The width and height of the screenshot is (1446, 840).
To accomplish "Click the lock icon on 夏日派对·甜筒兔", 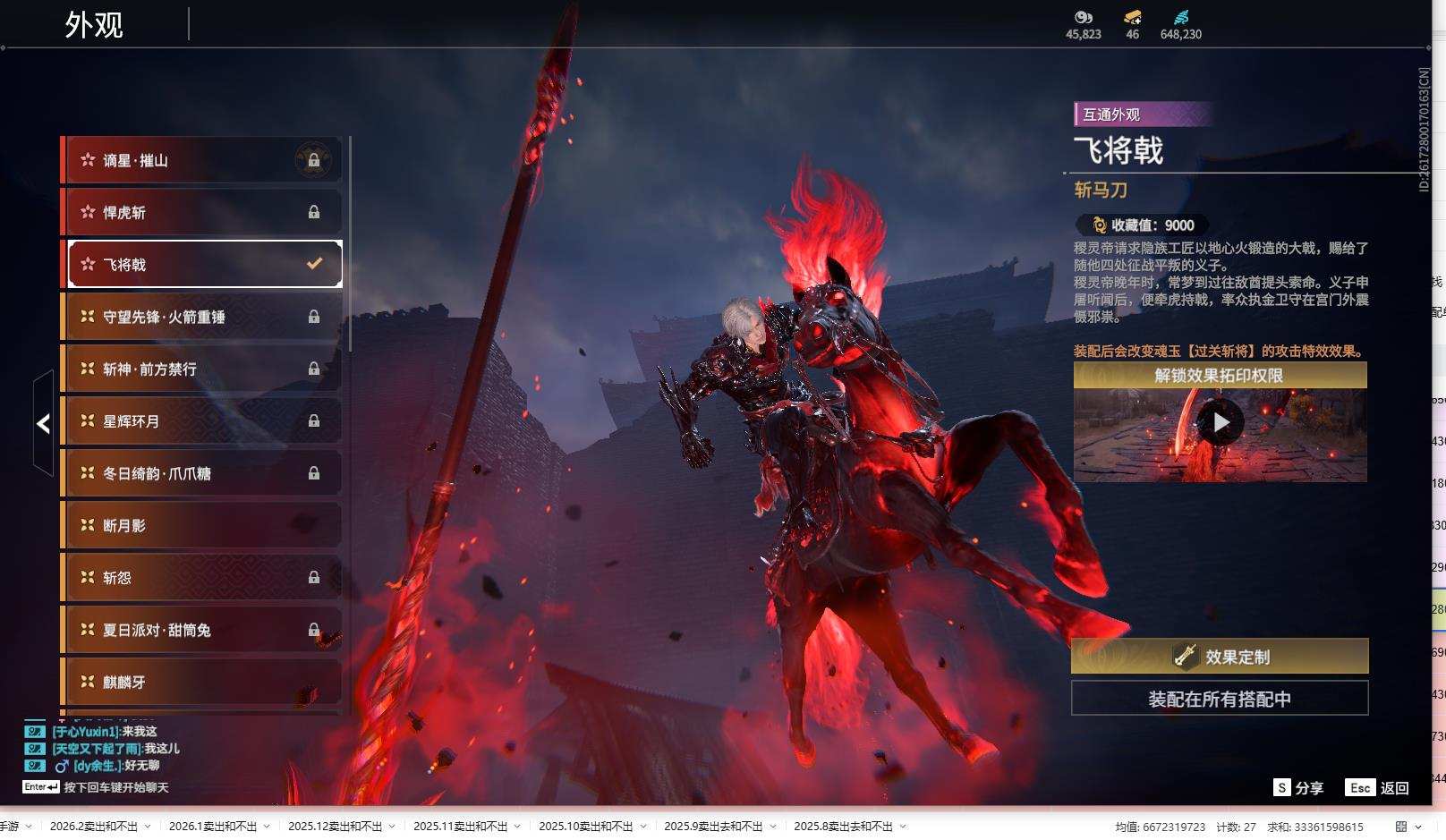I will 314,630.
